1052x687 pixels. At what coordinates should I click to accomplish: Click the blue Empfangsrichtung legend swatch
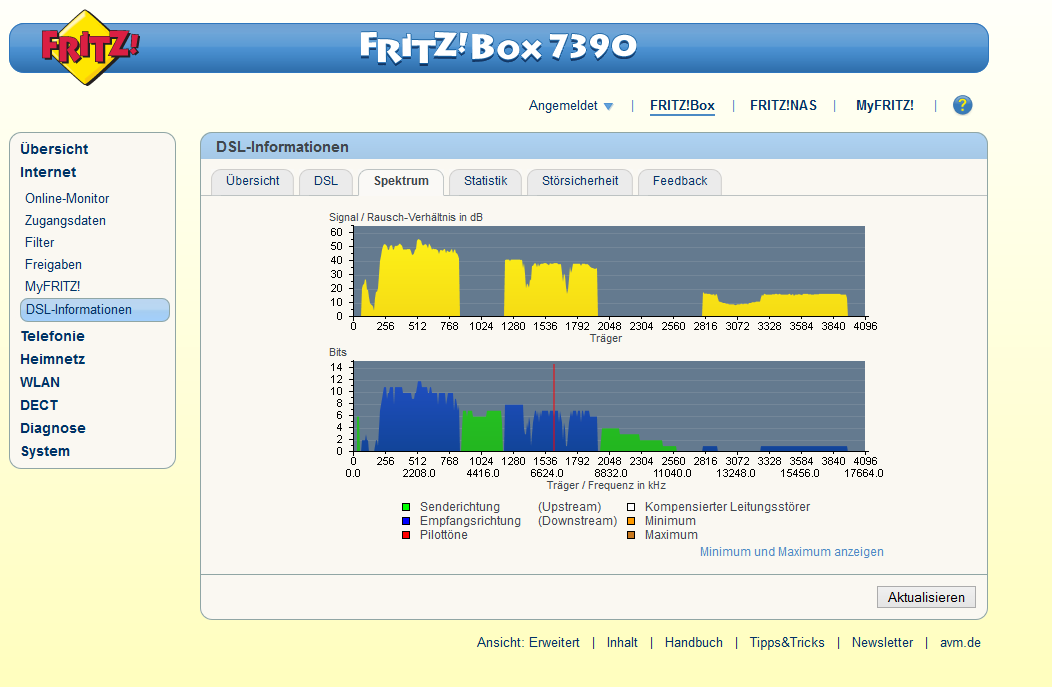[406, 521]
